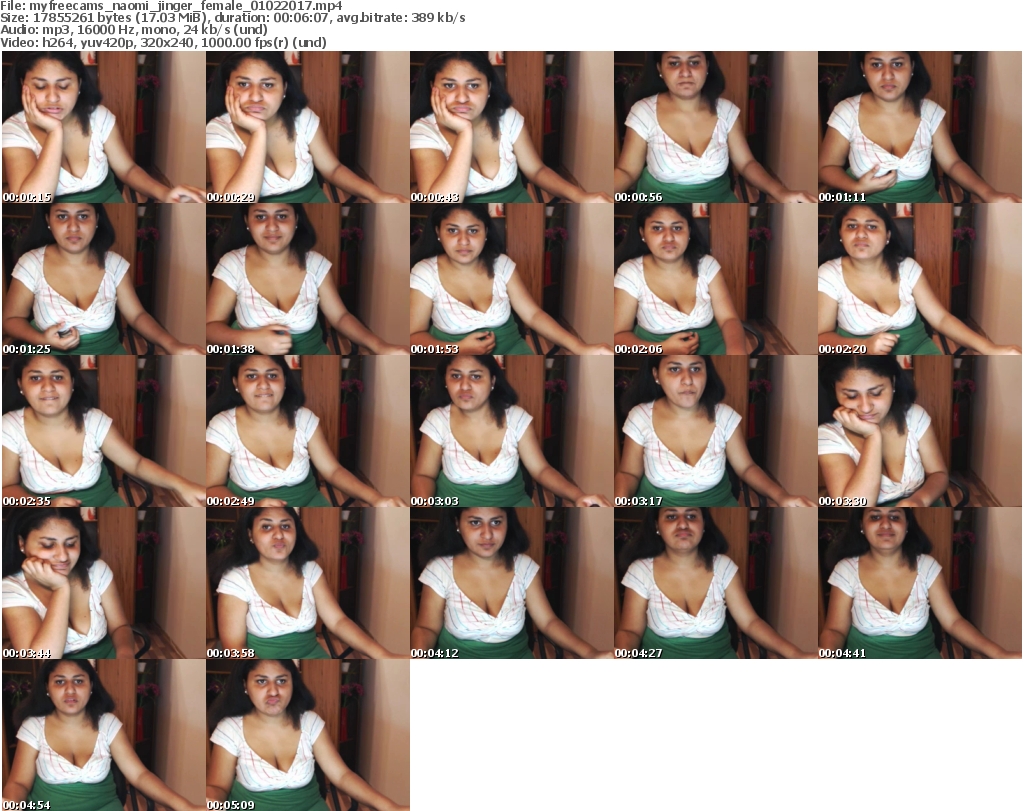Click the Audio mp3 info line

coord(134,30)
